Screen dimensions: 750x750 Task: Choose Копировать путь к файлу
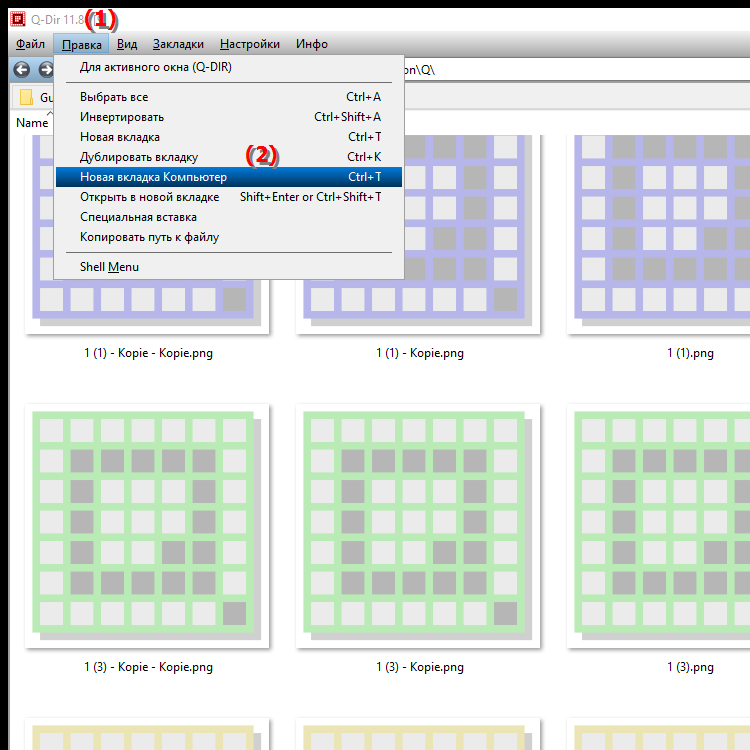(229, 237)
